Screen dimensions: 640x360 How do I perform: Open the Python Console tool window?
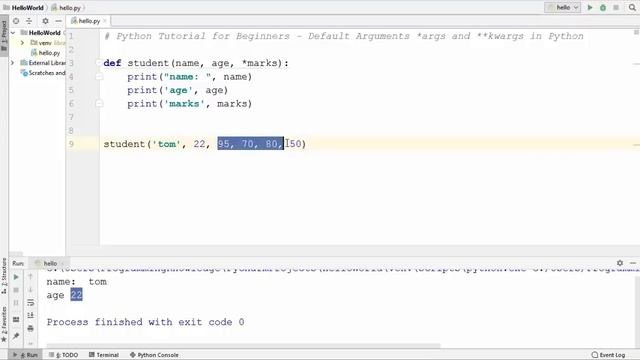pyautogui.click(x=154, y=355)
